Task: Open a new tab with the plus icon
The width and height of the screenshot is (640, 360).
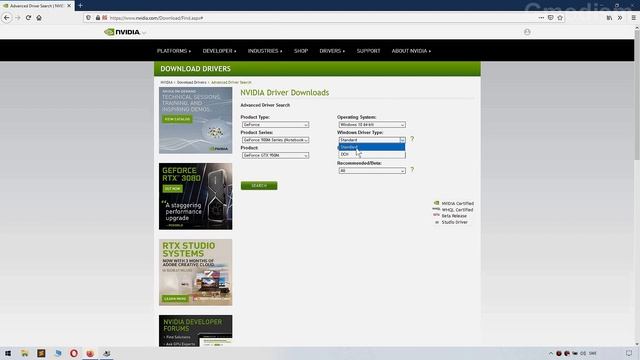Action: (x=80, y=5)
